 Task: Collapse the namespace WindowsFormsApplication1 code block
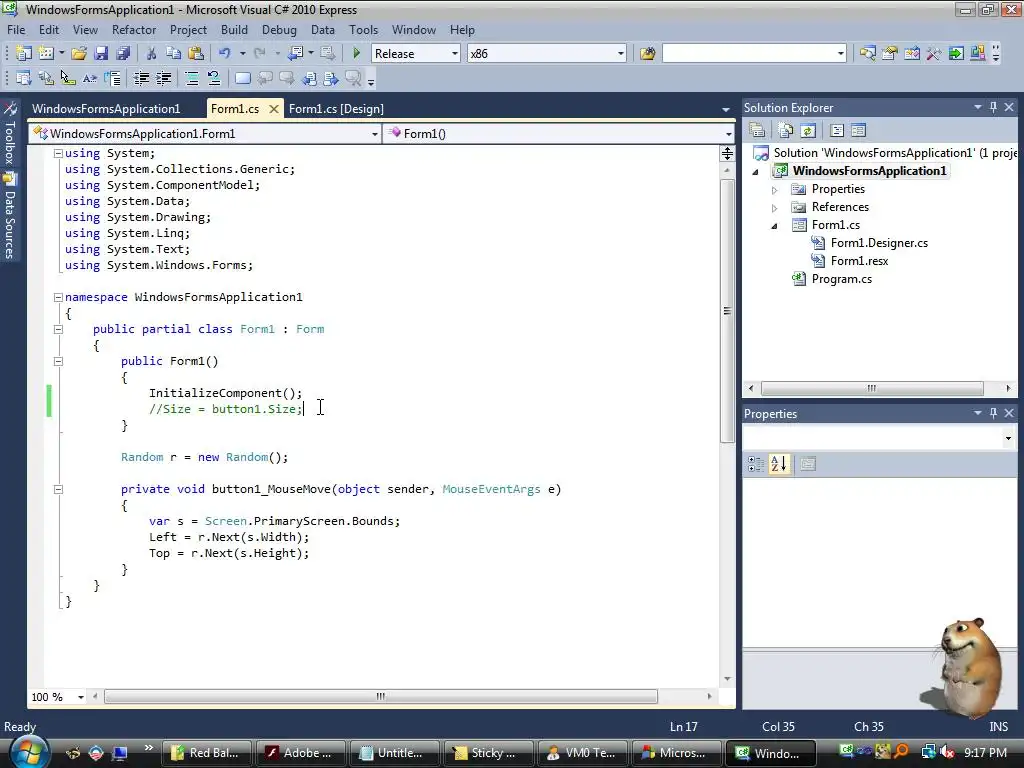[58, 297]
